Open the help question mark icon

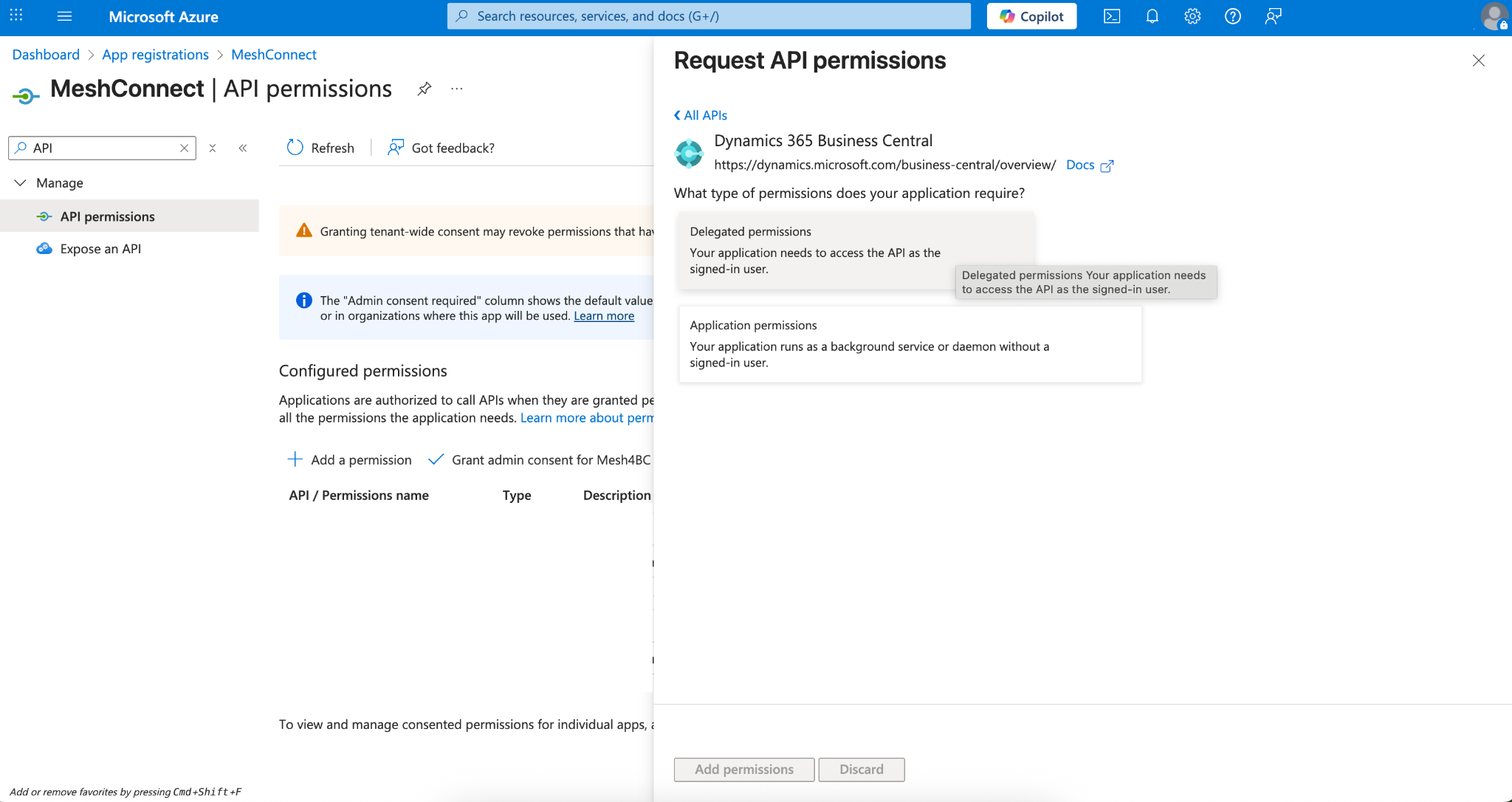1233,16
